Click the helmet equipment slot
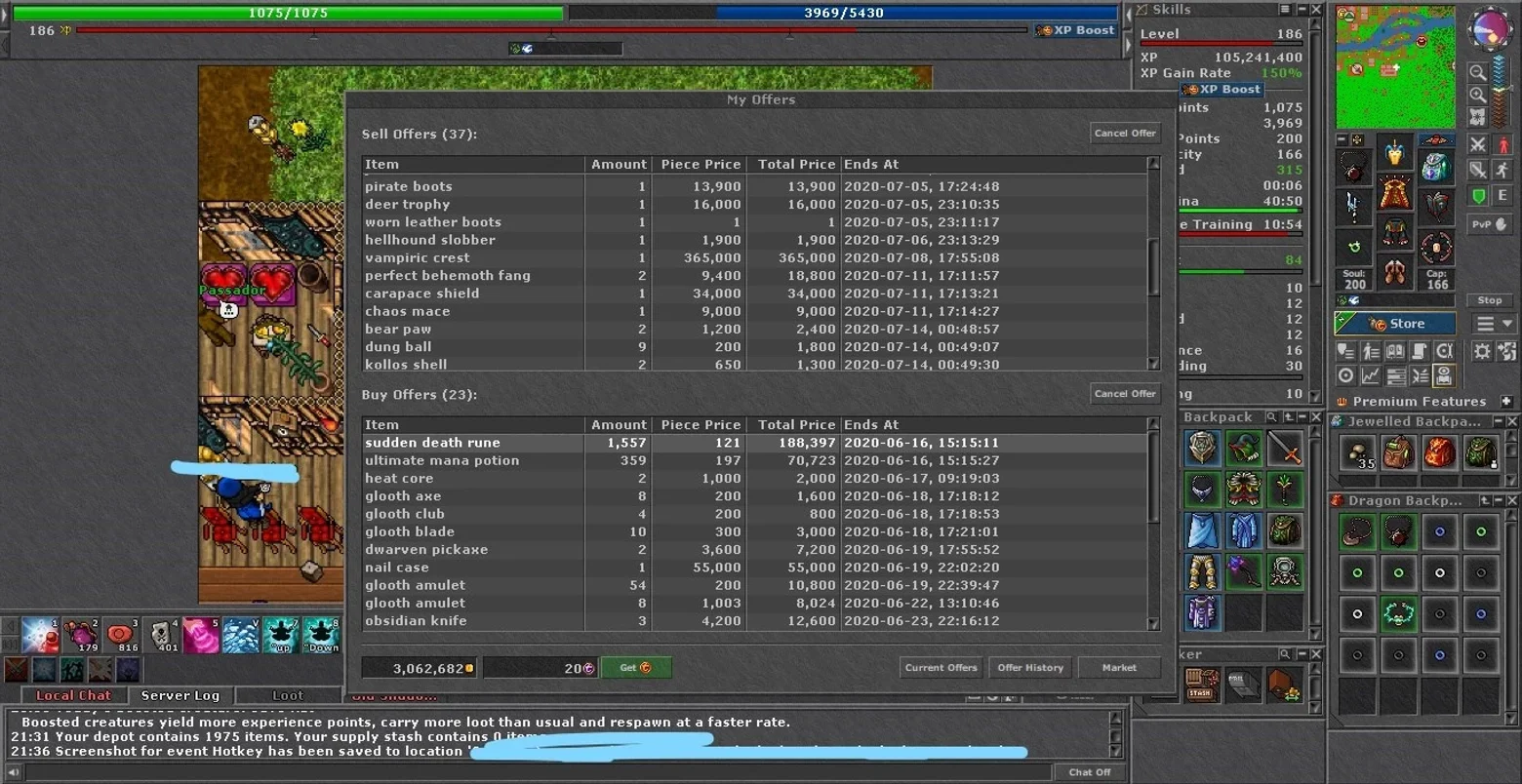This screenshot has height=784, width=1522. pos(1395,151)
